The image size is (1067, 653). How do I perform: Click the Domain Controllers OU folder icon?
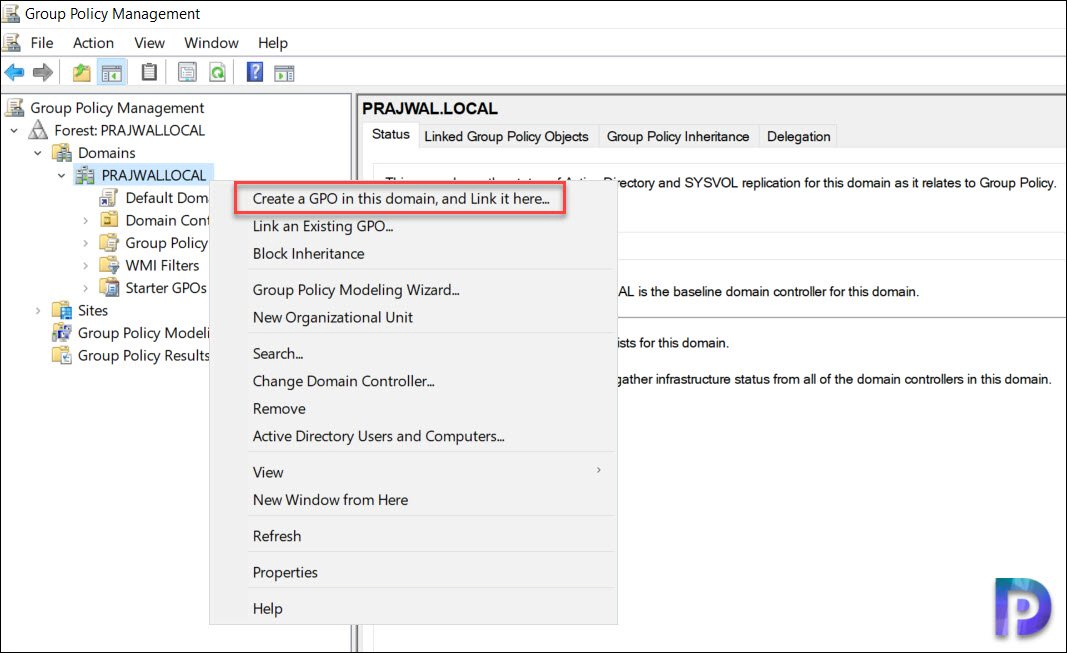pos(109,220)
